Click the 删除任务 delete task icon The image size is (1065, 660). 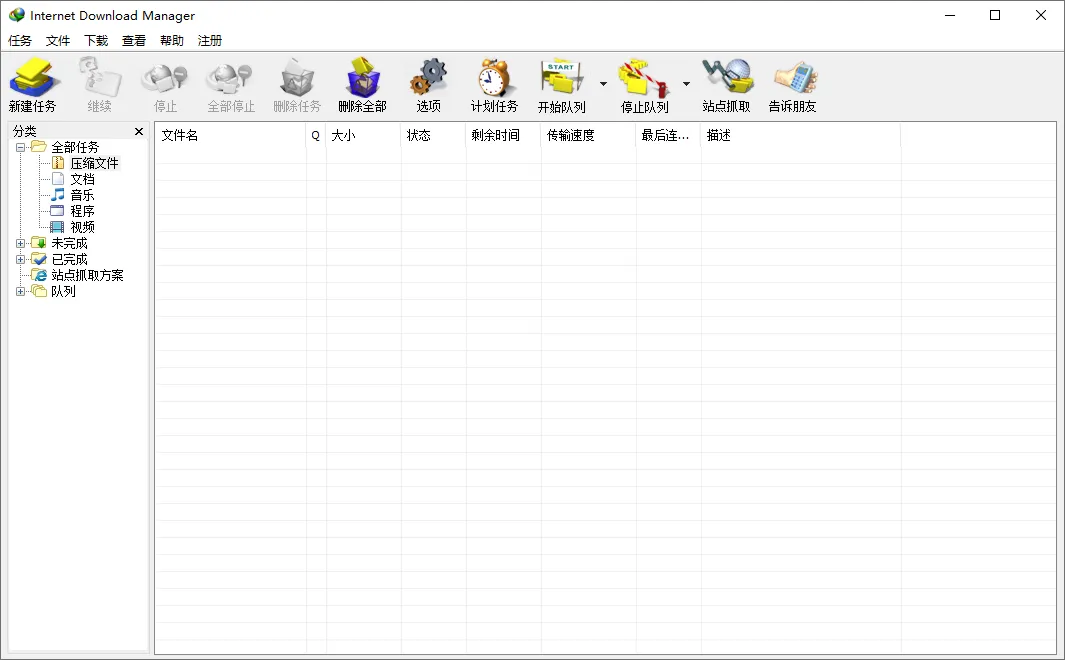pyautogui.click(x=297, y=77)
